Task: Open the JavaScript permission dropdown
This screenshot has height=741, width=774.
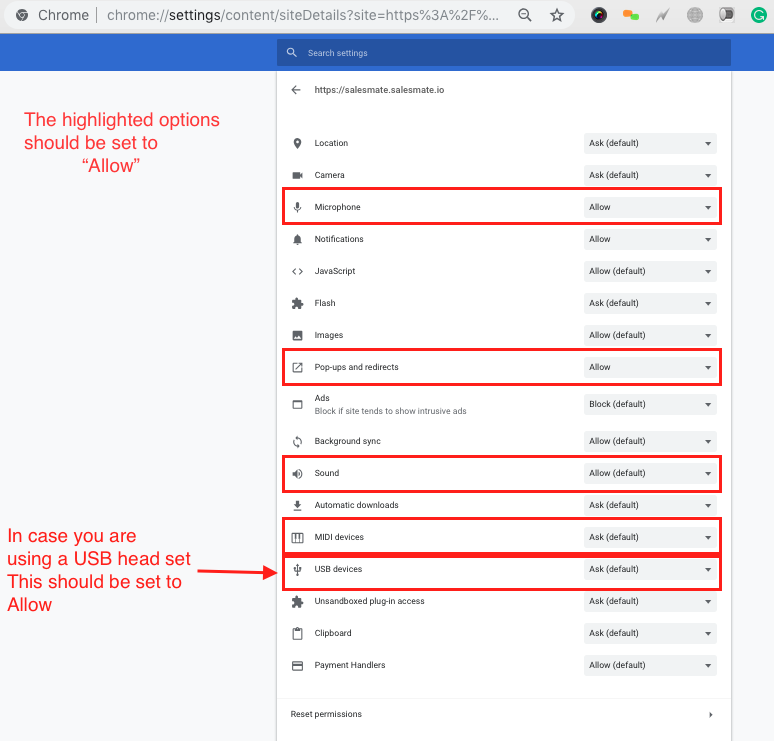Action: coord(650,272)
